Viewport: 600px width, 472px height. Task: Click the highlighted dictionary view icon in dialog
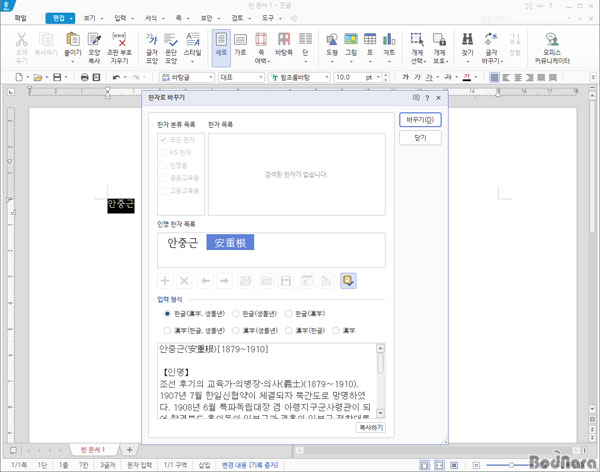tap(348, 281)
